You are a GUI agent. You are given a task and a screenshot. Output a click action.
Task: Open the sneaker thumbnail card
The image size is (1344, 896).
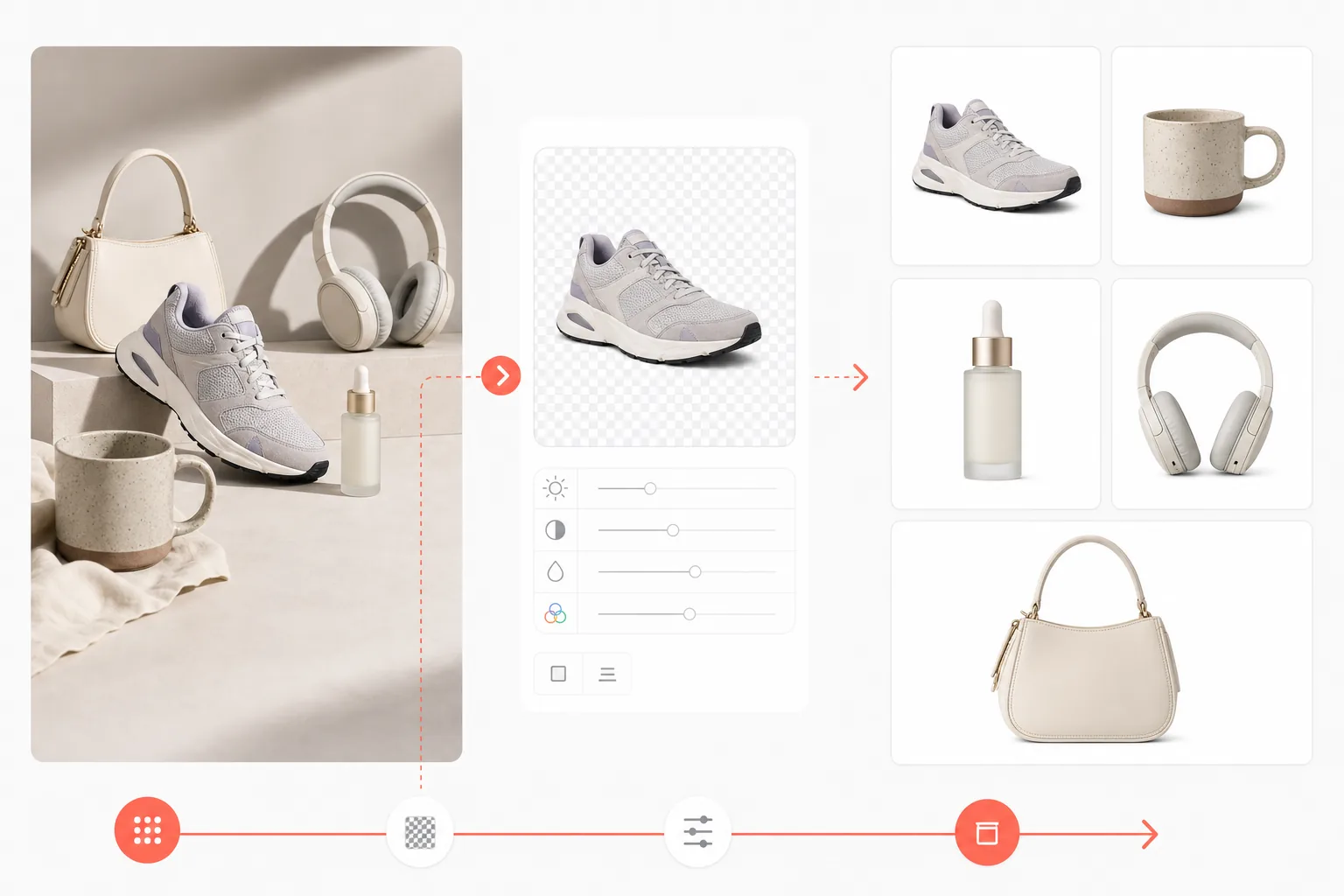pos(996,156)
